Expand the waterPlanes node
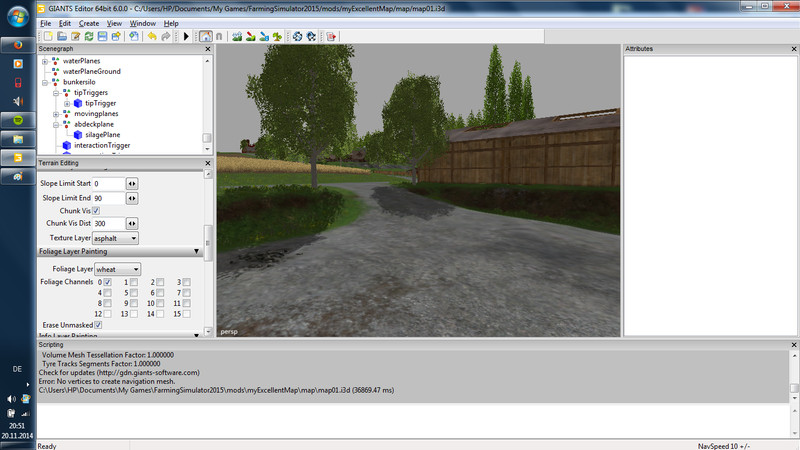800x450 pixels. point(45,61)
